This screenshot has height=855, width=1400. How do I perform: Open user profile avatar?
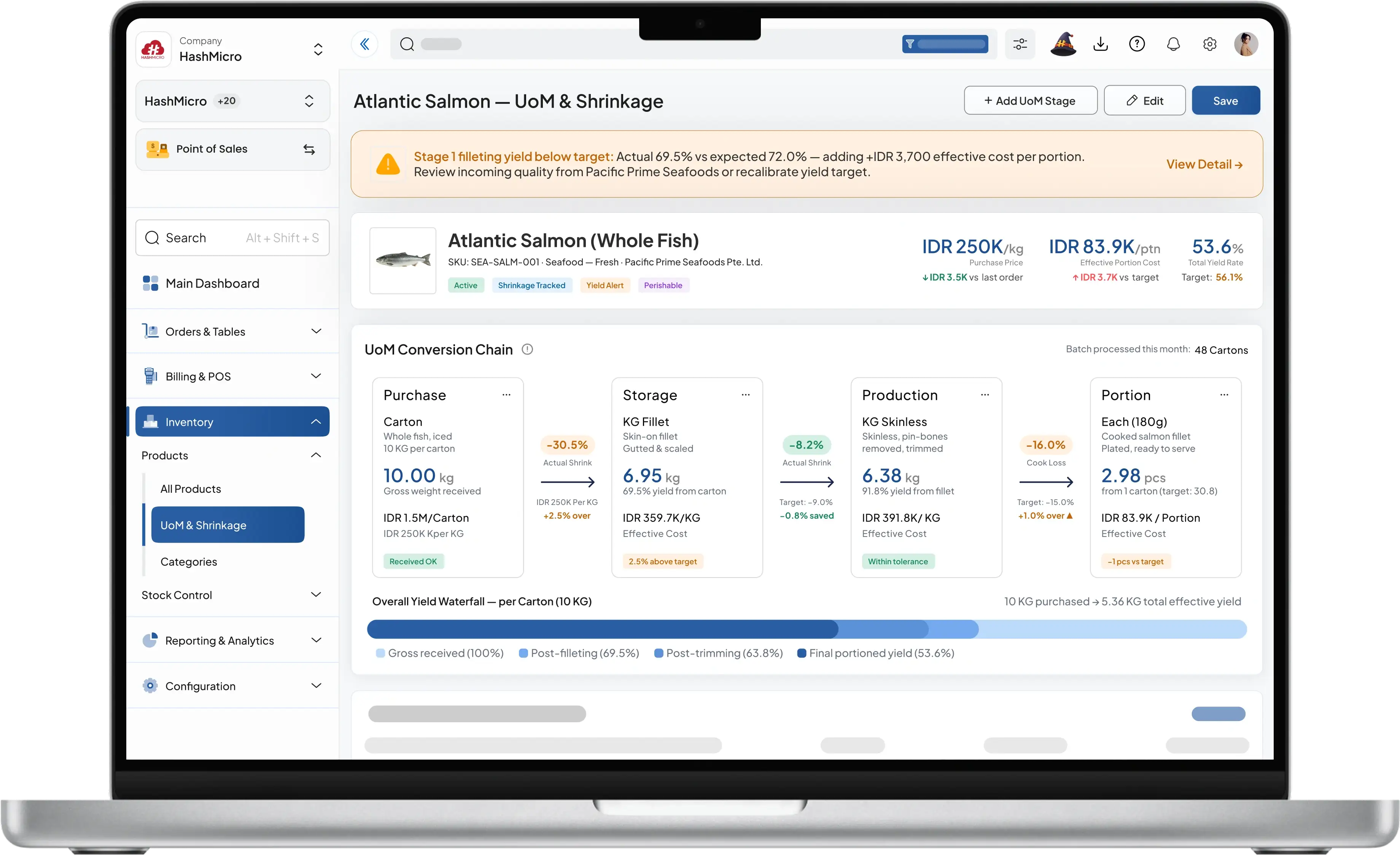click(1246, 44)
